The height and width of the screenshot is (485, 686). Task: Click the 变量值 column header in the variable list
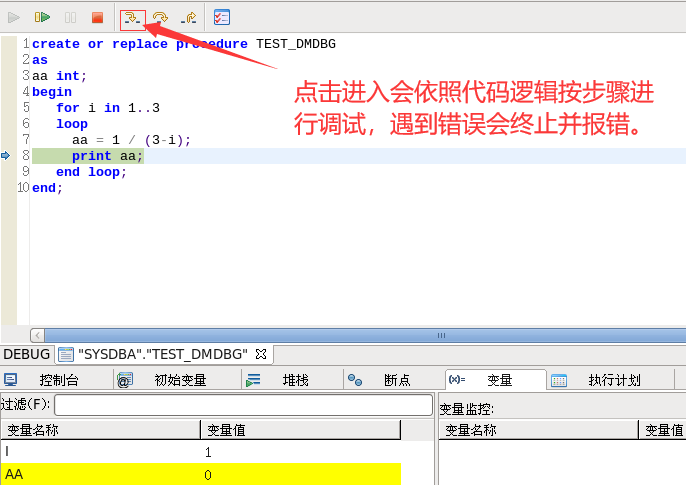tap(301, 430)
